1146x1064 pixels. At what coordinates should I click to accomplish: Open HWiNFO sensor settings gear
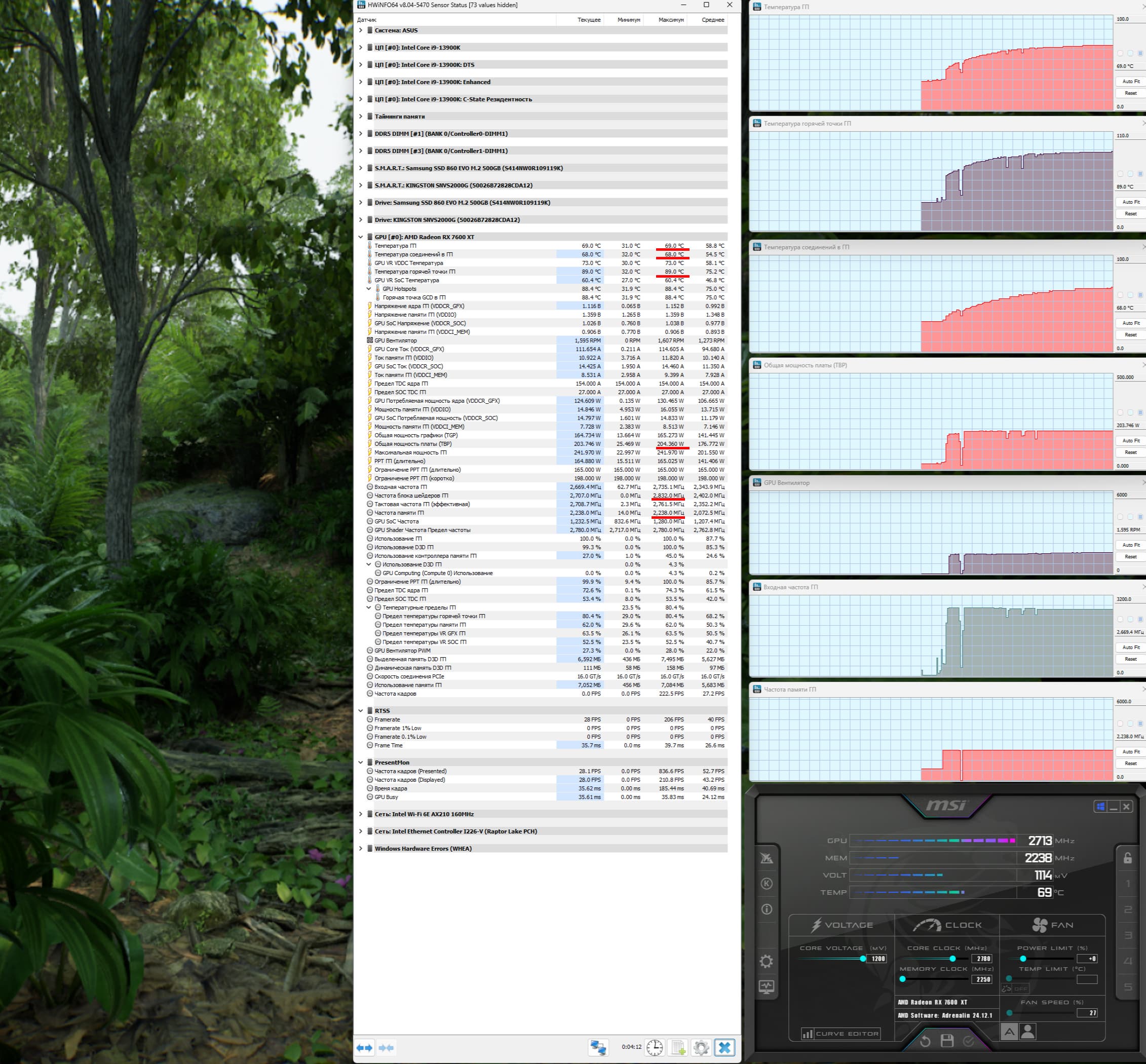pyautogui.click(x=701, y=1047)
